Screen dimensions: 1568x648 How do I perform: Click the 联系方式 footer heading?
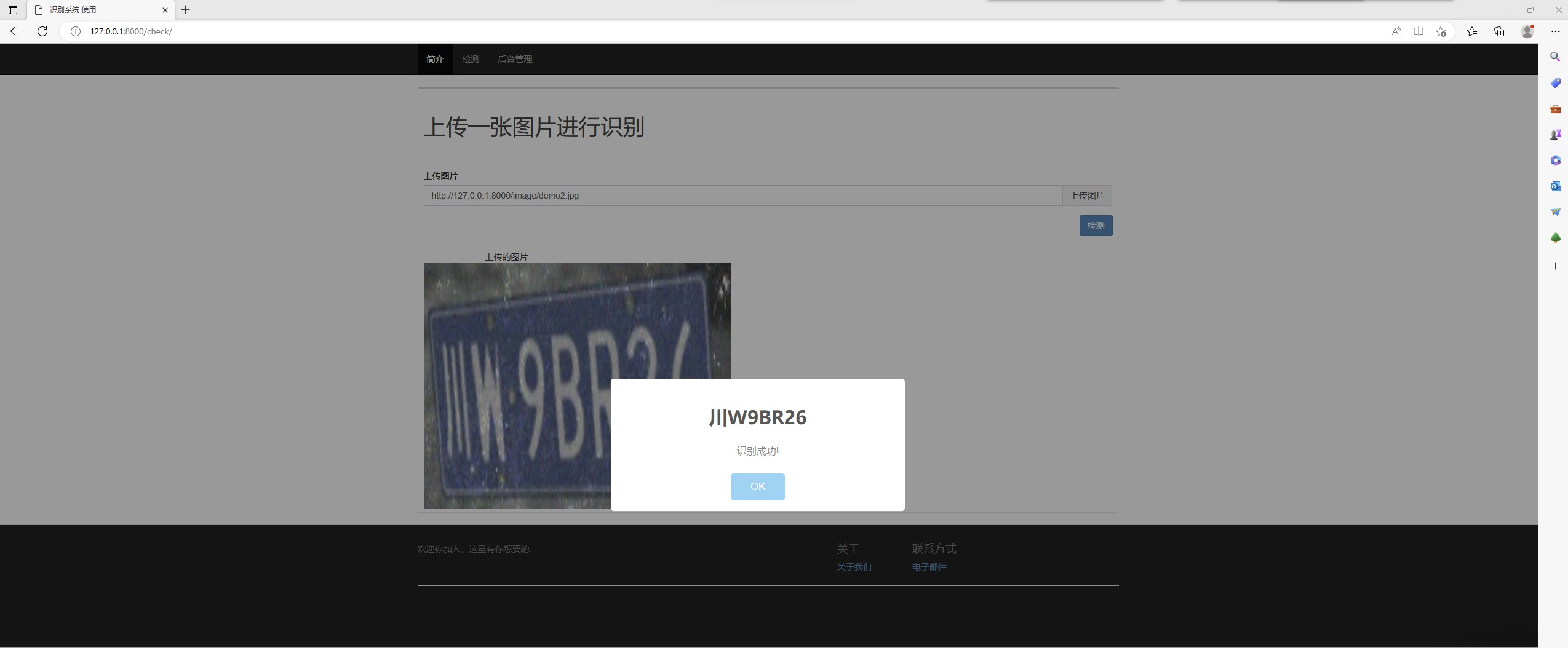click(934, 548)
